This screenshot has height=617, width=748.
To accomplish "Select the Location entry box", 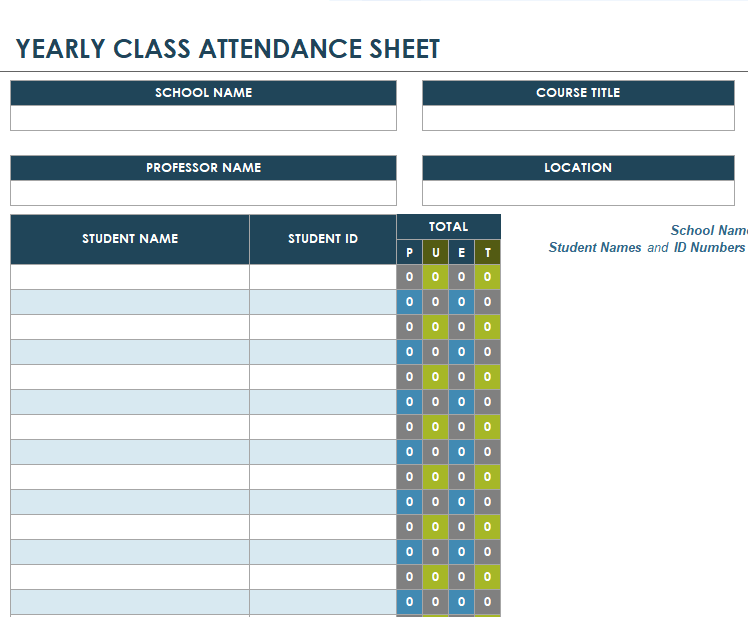I will click(x=578, y=193).
